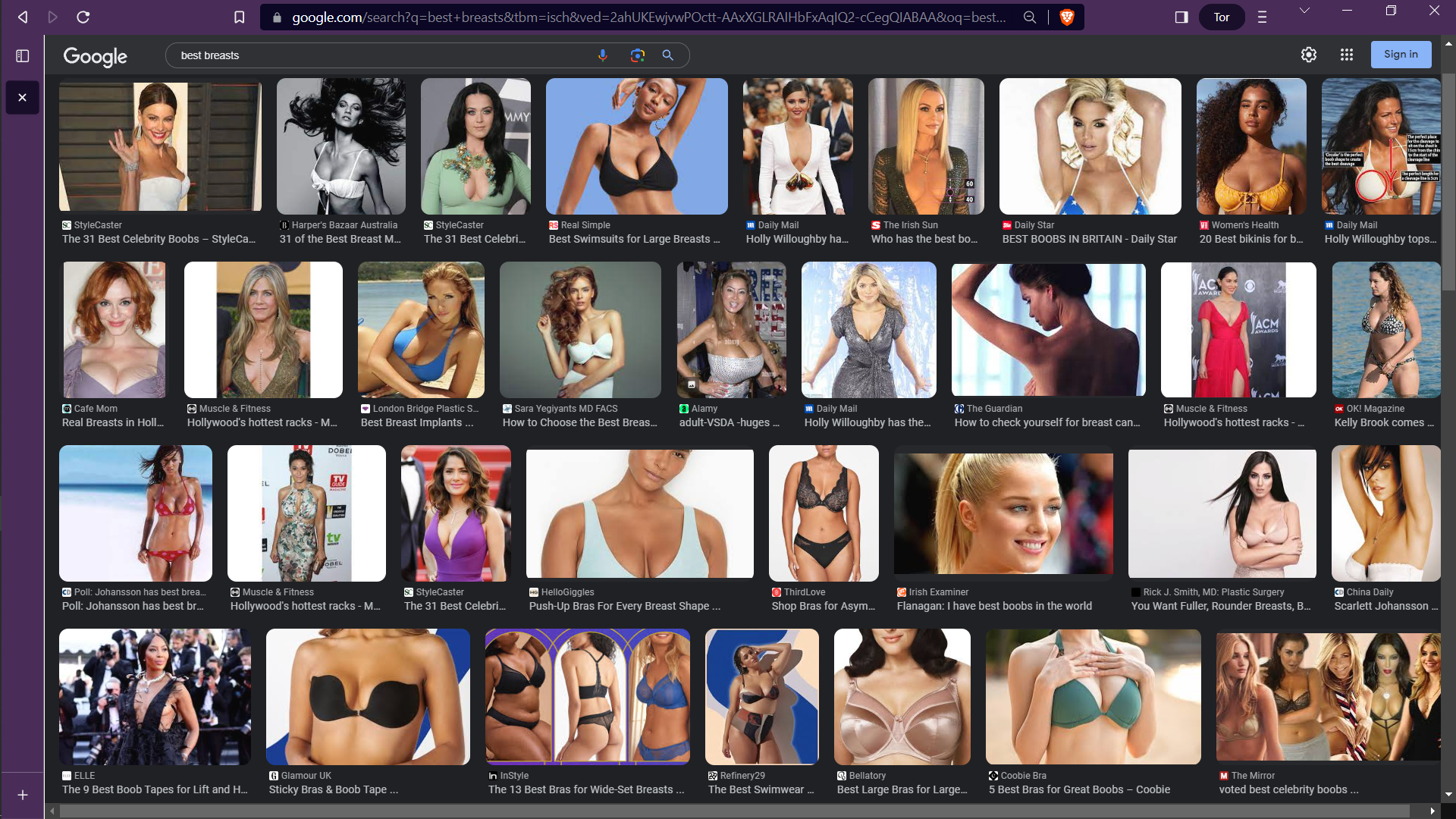Open Brave Shields lion icon

1067,17
